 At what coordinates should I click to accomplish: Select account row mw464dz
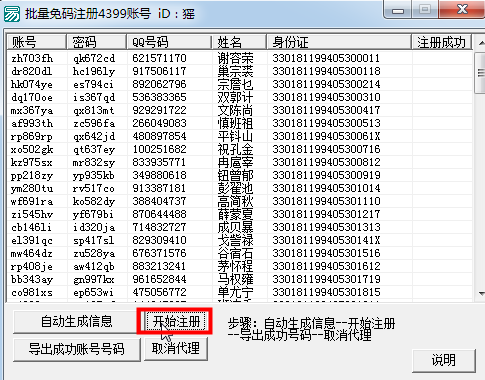click(239, 253)
